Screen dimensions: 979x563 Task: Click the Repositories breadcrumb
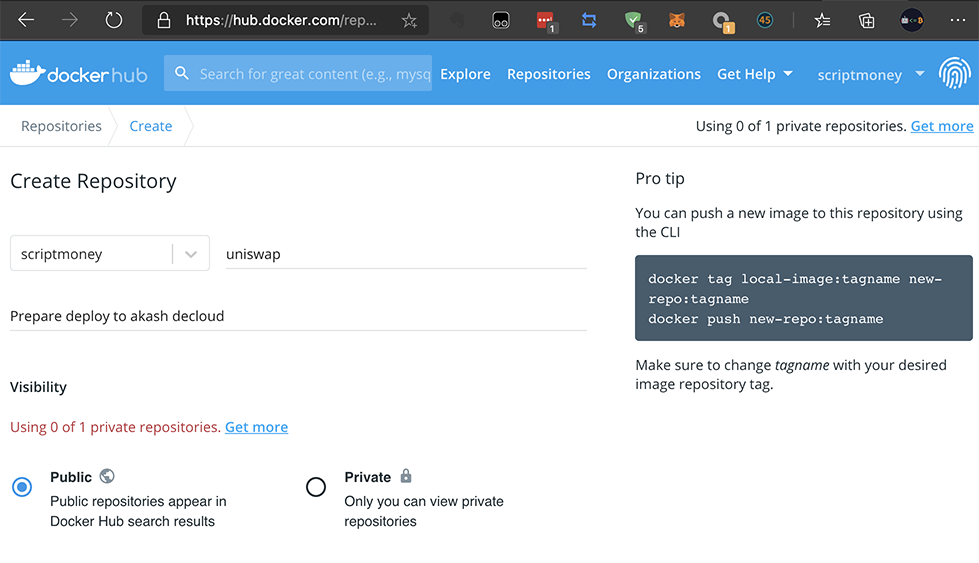(x=61, y=126)
